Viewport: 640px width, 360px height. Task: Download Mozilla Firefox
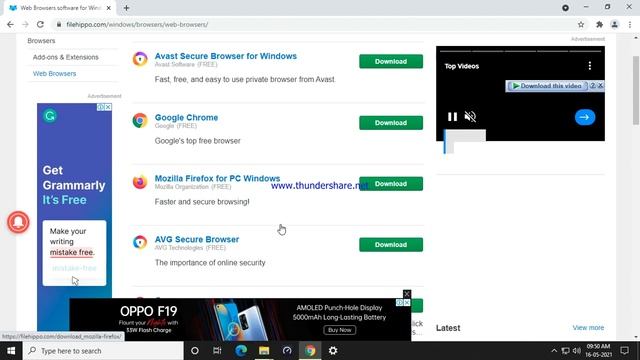pyautogui.click(x=391, y=184)
